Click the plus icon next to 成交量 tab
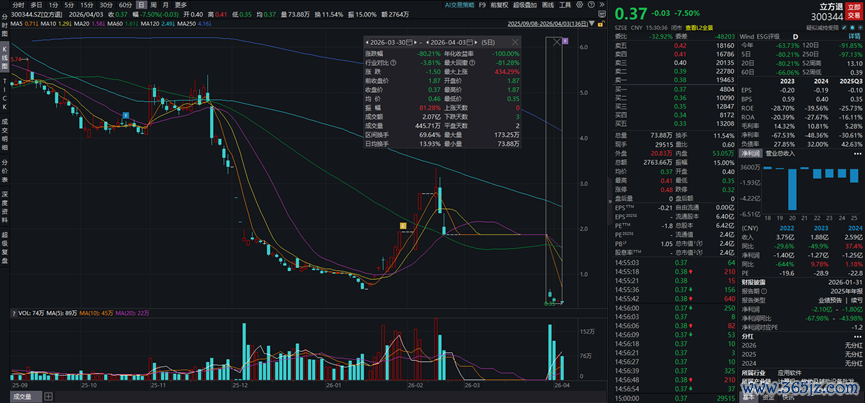 (49, 396)
